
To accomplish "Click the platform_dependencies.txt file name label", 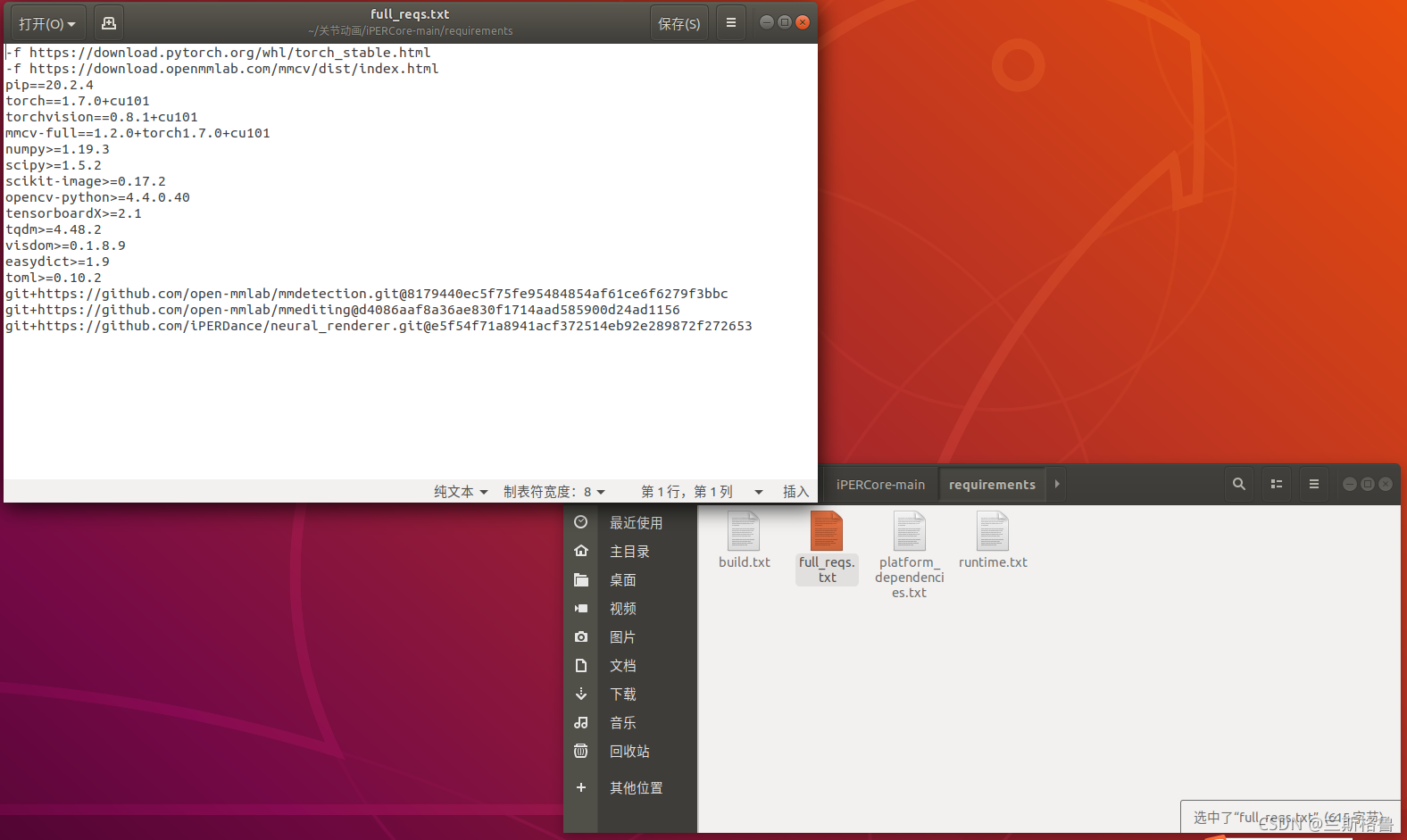I will point(910,578).
